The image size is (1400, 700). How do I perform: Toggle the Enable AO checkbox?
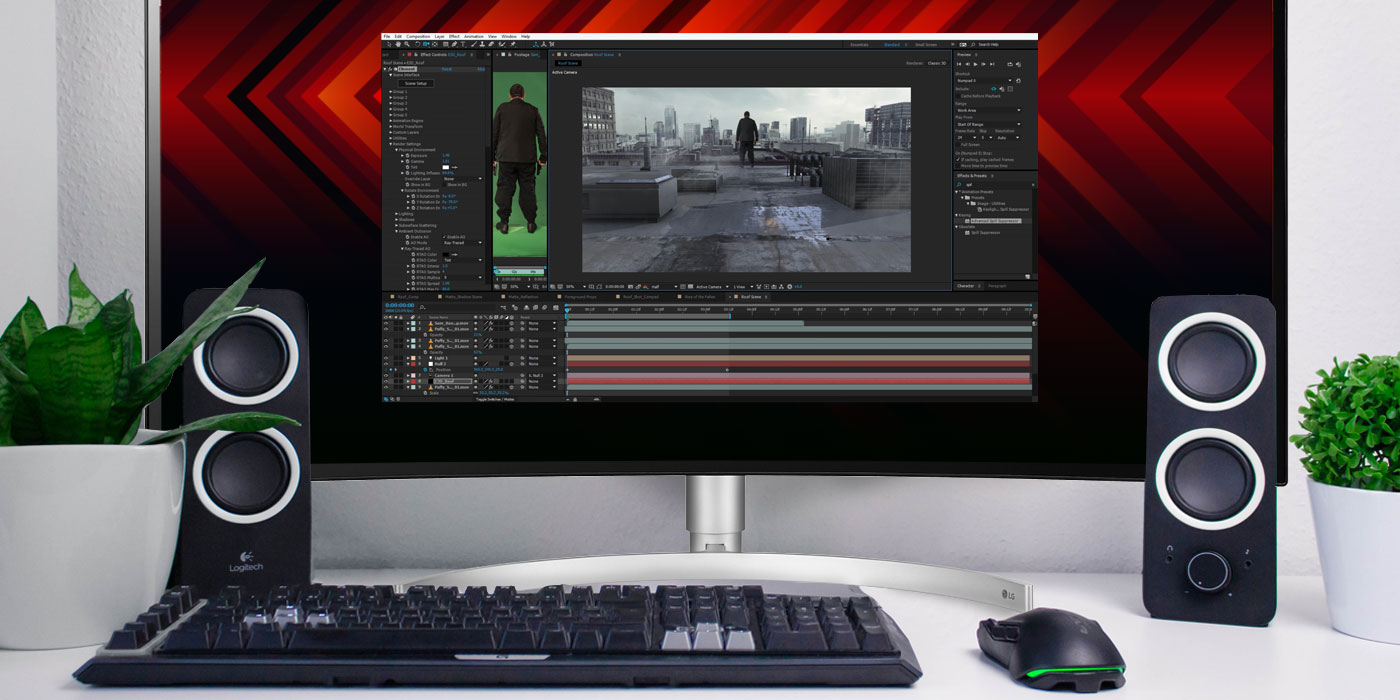coord(445,237)
